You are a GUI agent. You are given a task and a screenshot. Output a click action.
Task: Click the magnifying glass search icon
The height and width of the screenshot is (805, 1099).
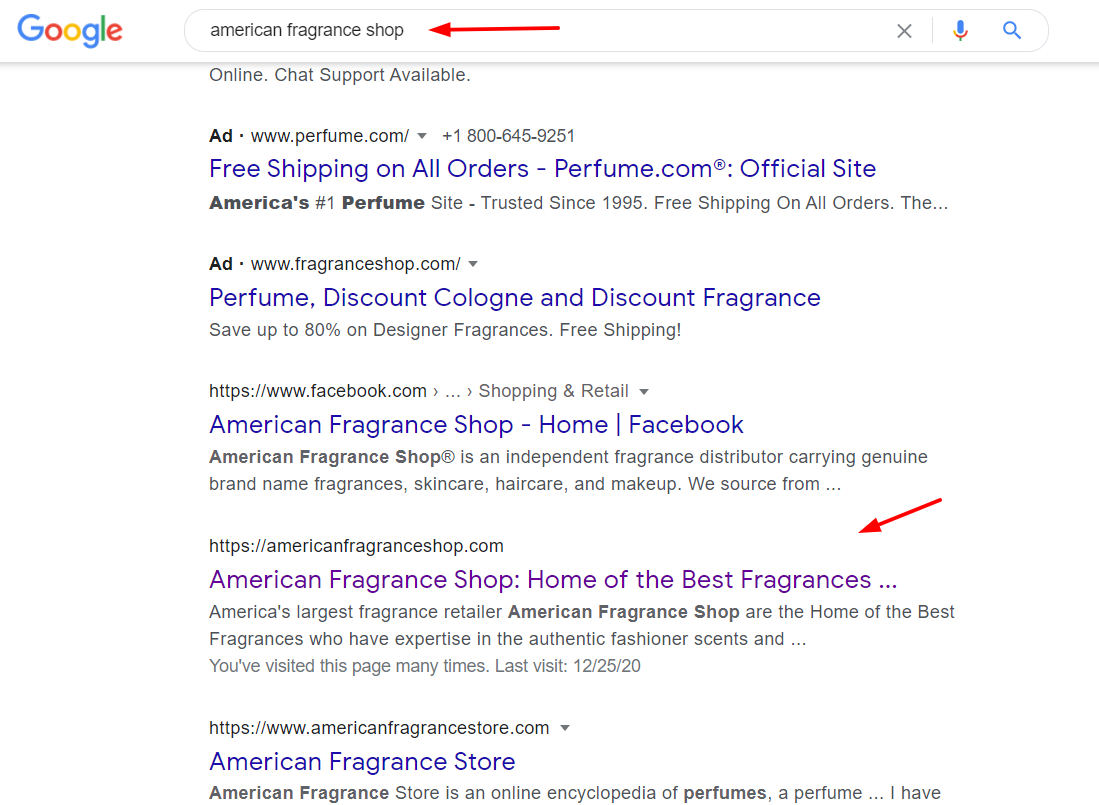click(x=1011, y=31)
